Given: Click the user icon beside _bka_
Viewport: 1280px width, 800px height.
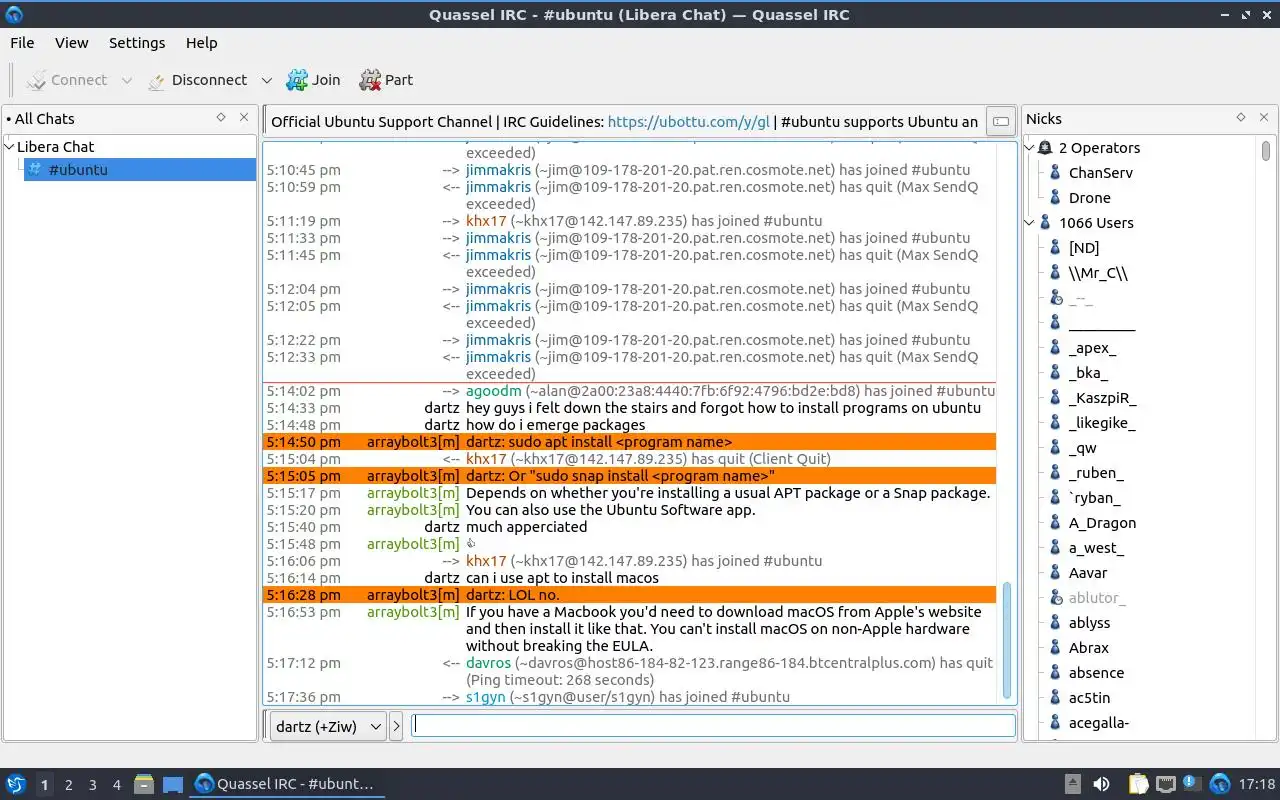Looking at the screenshot, I should (1055, 373).
